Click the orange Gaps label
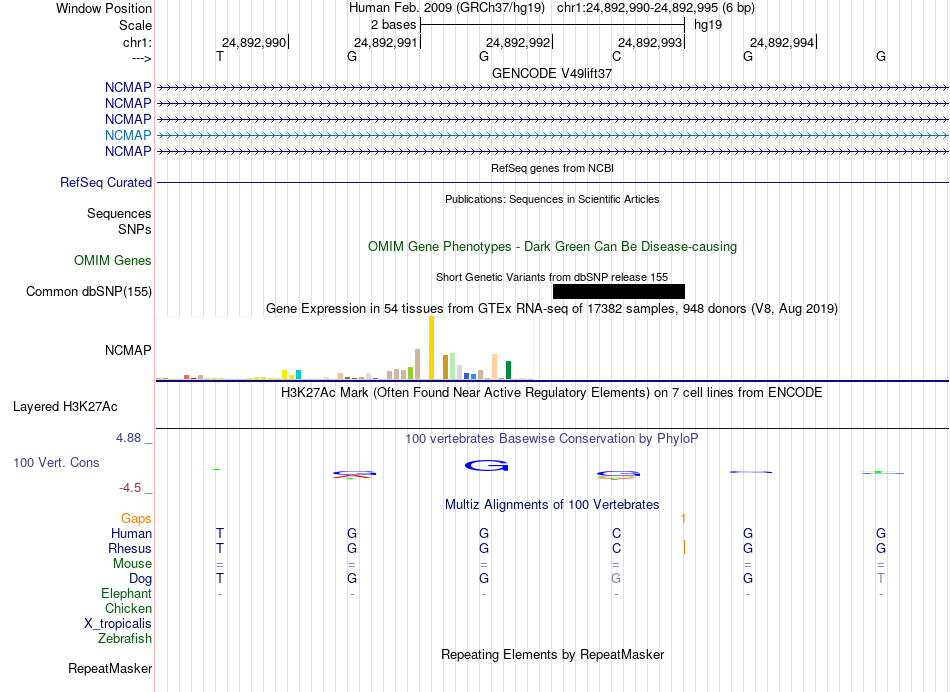 [136, 519]
